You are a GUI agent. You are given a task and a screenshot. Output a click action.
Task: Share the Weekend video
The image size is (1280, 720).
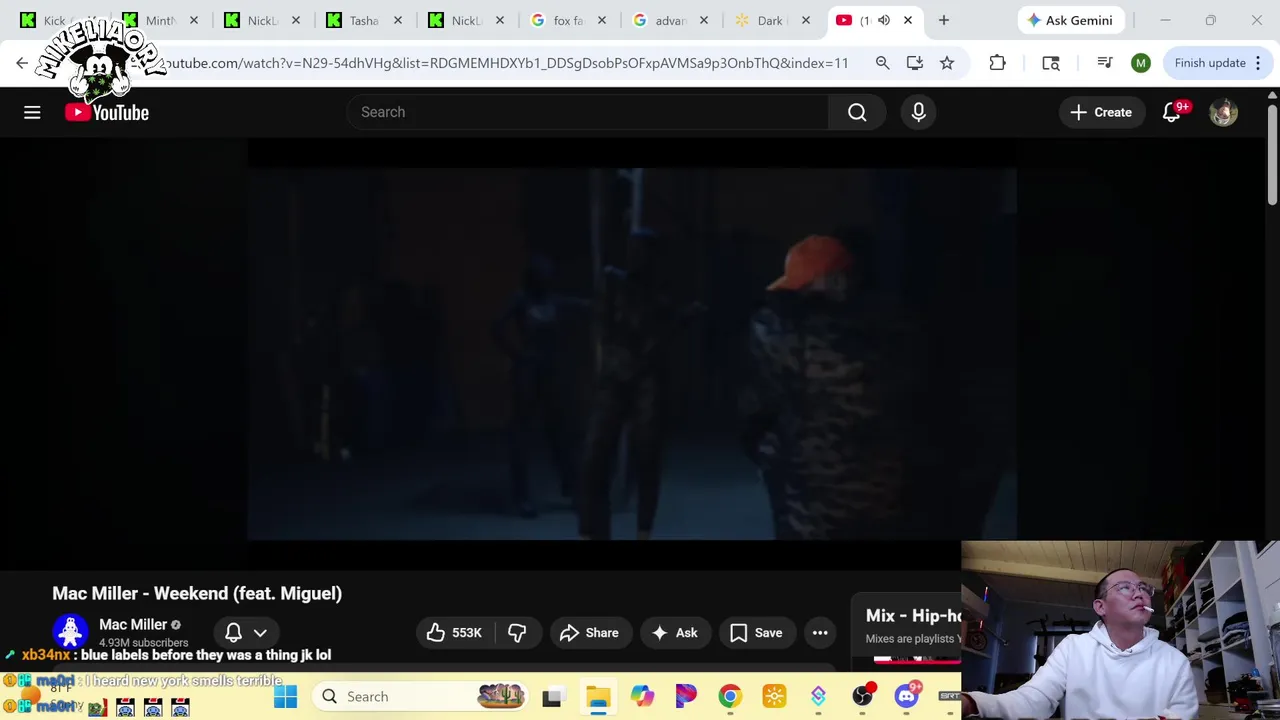point(590,632)
